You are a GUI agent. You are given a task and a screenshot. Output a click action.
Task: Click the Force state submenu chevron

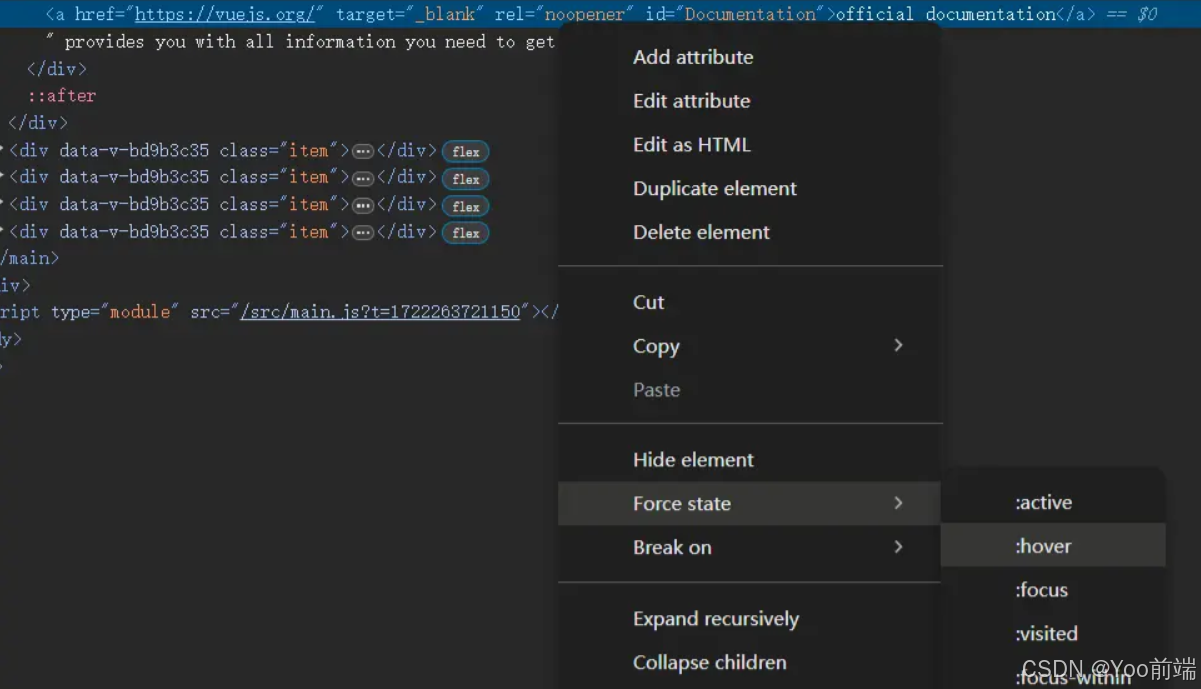point(898,503)
